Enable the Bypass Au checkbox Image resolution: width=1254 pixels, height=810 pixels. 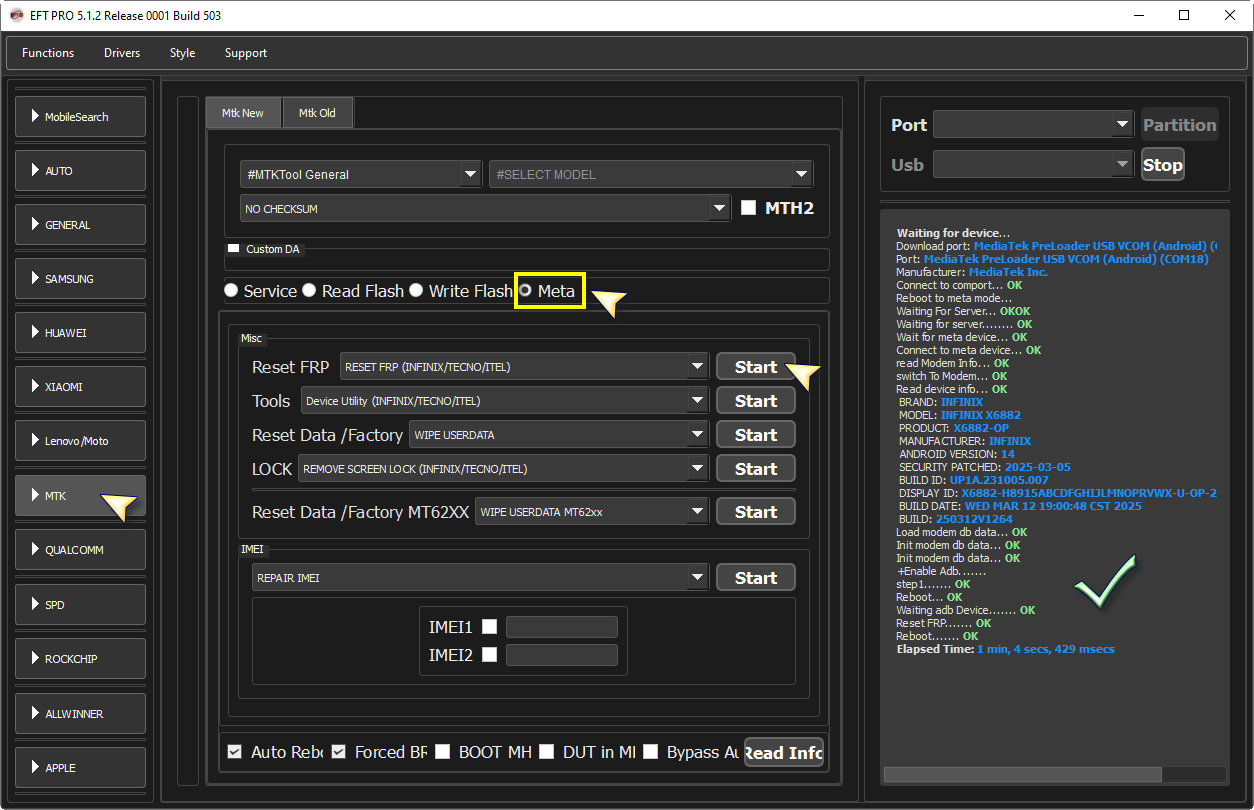[x=651, y=752]
